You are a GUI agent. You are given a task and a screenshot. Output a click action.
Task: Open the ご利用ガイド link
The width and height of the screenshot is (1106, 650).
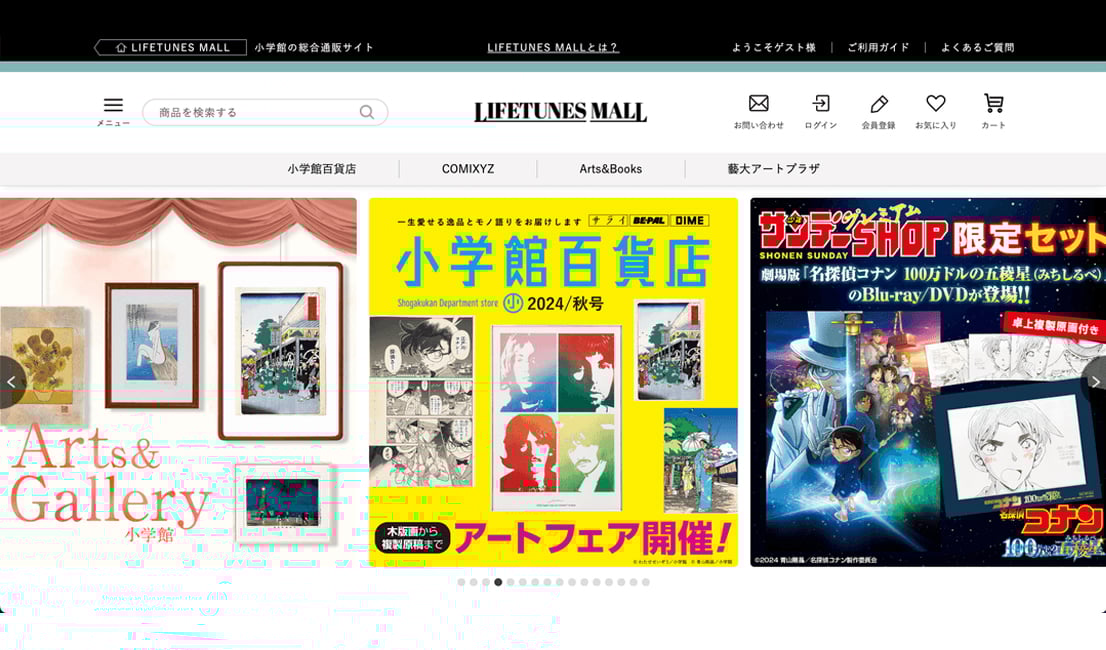coord(878,47)
